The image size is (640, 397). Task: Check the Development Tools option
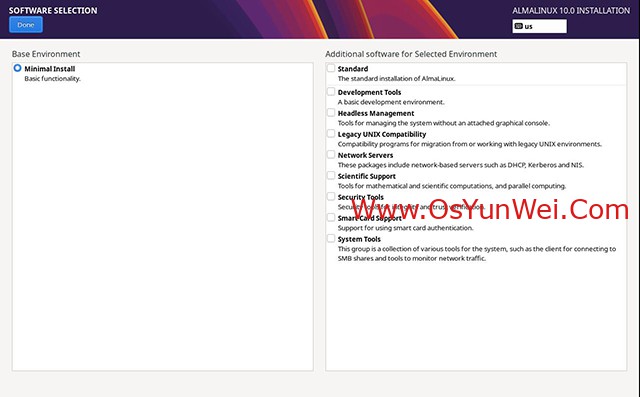(331, 92)
